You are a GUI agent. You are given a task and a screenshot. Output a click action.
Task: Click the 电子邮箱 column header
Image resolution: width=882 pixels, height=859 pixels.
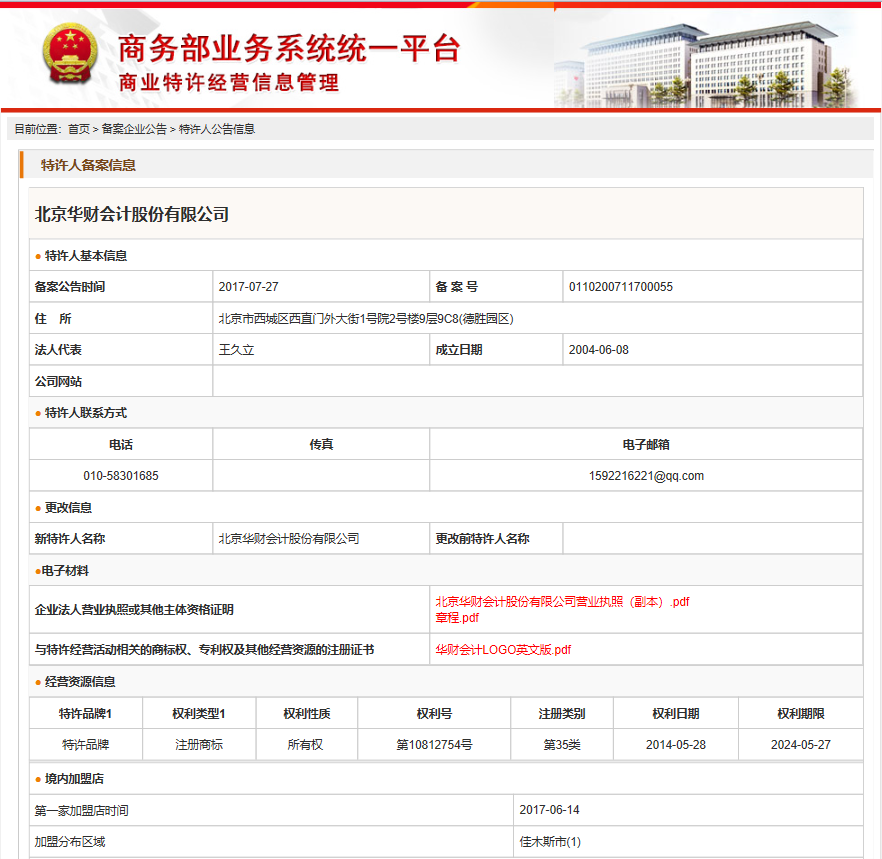click(646, 444)
